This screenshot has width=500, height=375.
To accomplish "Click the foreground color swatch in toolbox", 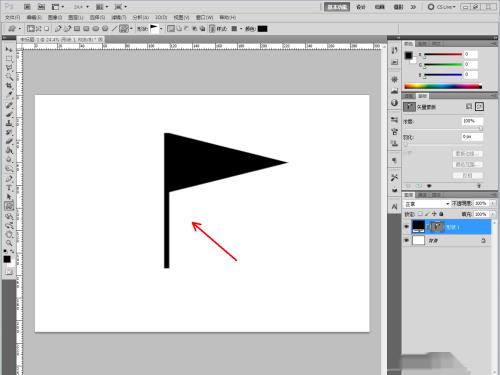I will [7, 259].
